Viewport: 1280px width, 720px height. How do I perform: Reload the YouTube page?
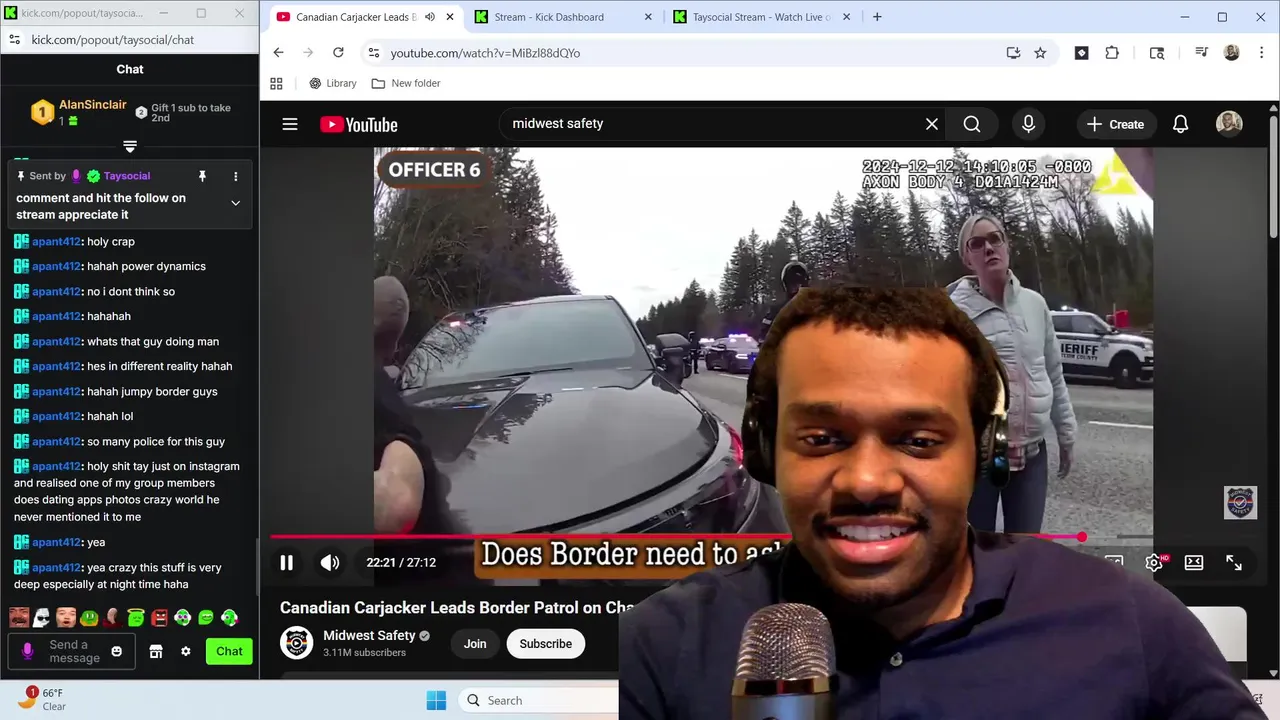coord(338,53)
